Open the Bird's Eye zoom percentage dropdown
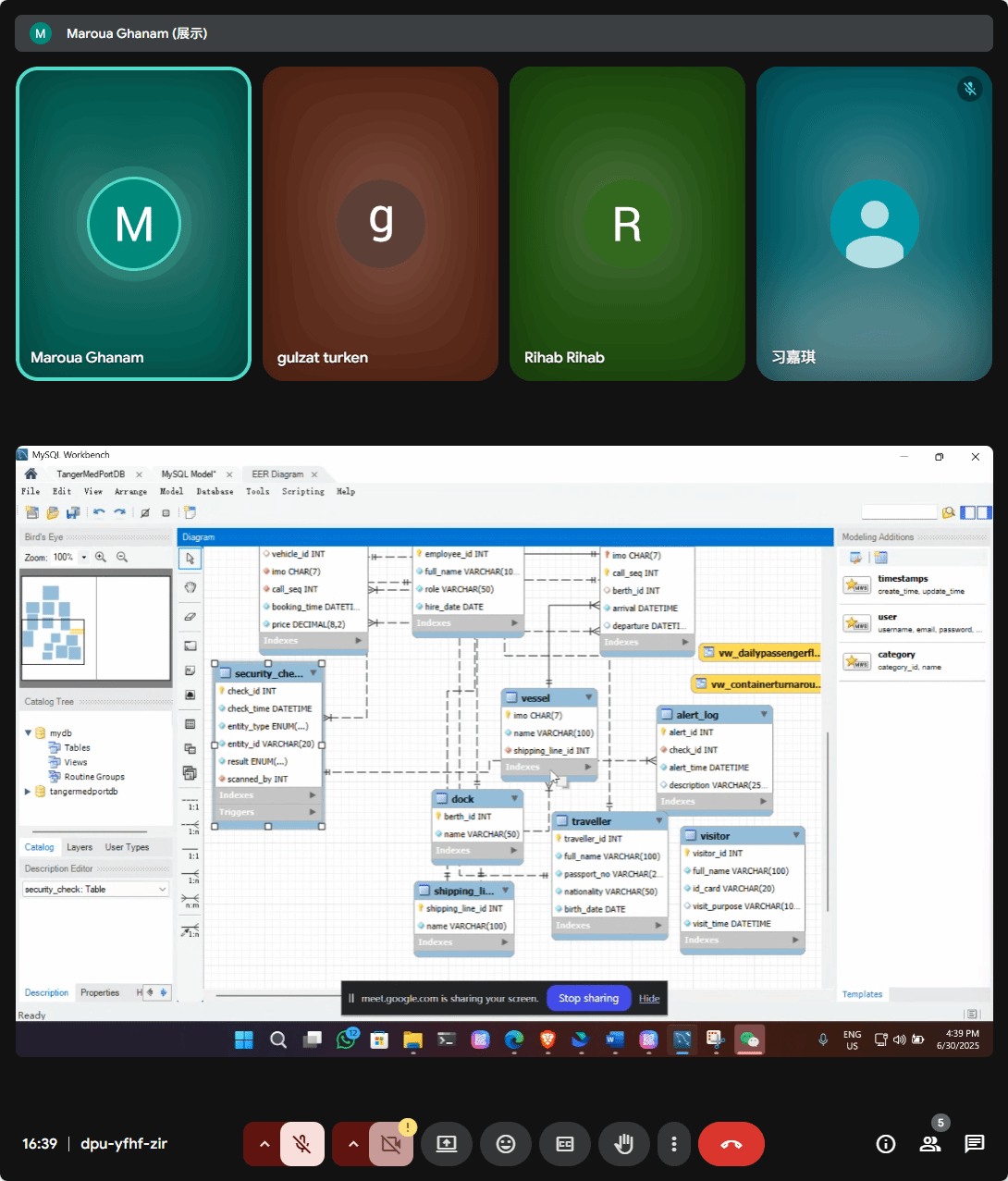 [84, 558]
